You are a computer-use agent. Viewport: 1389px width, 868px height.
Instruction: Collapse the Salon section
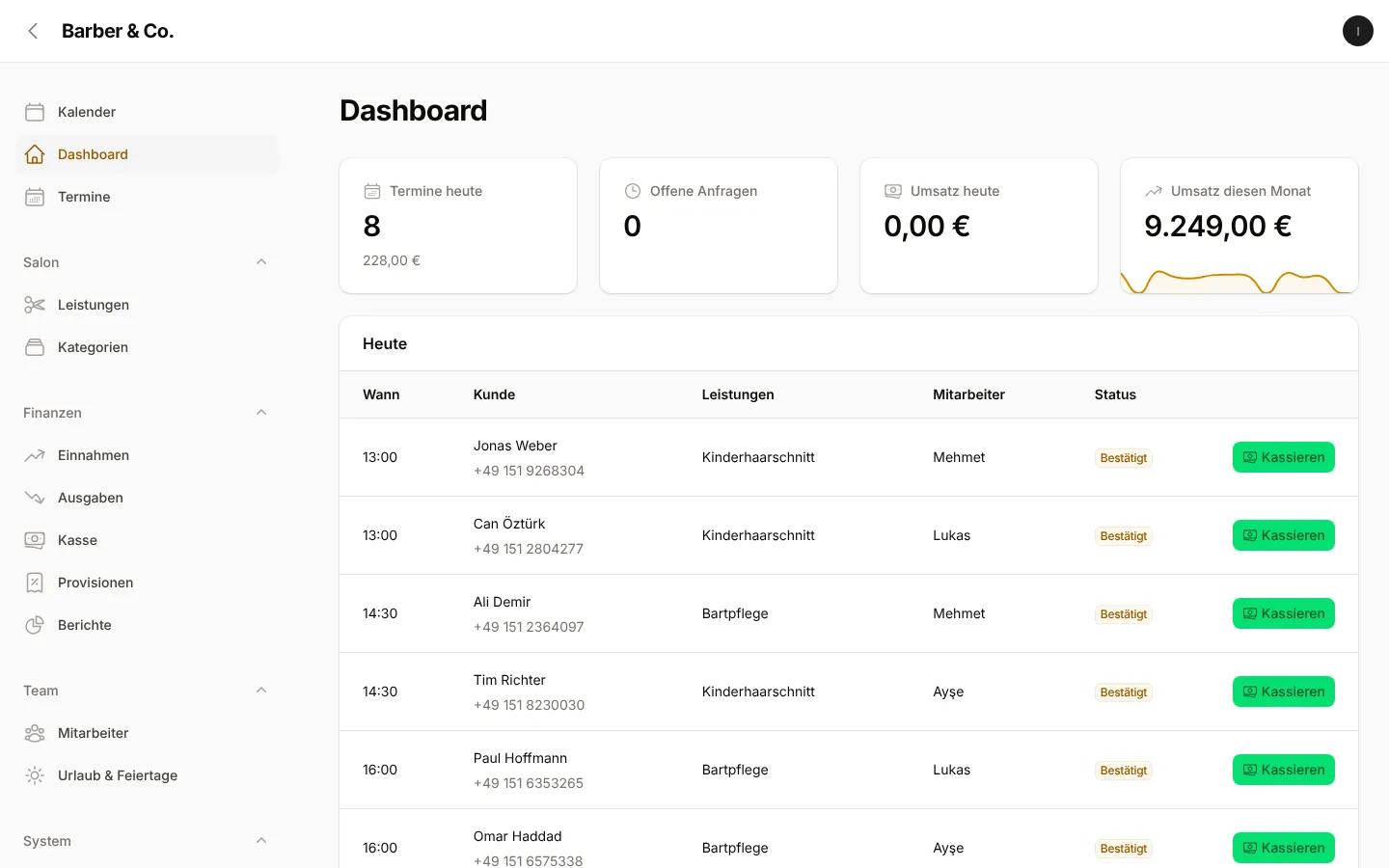tap(261, 262)
